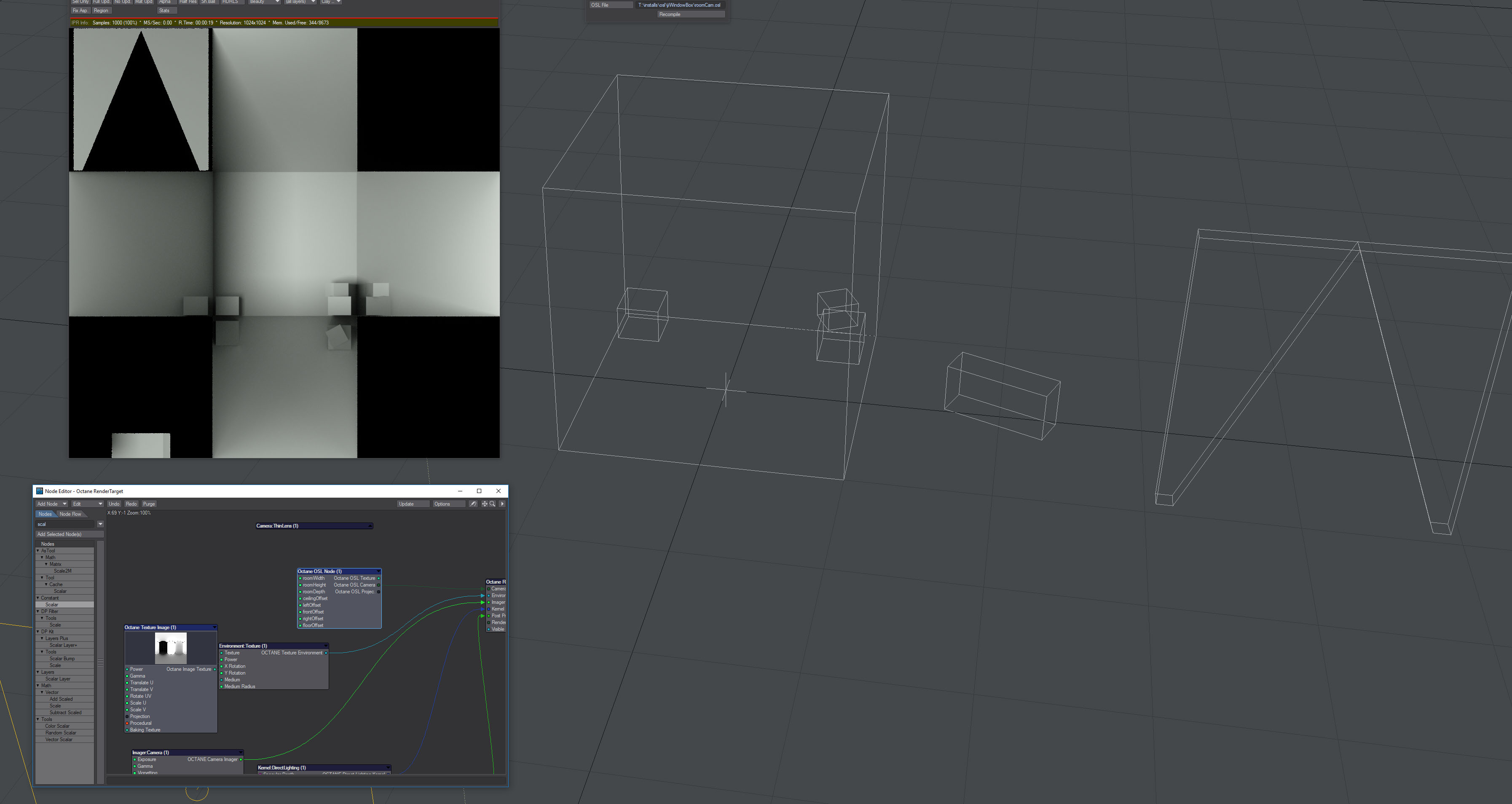This screenshot has height=804, width=1512.
Task: Collapse the AsTool tree group
Action: 38,551
